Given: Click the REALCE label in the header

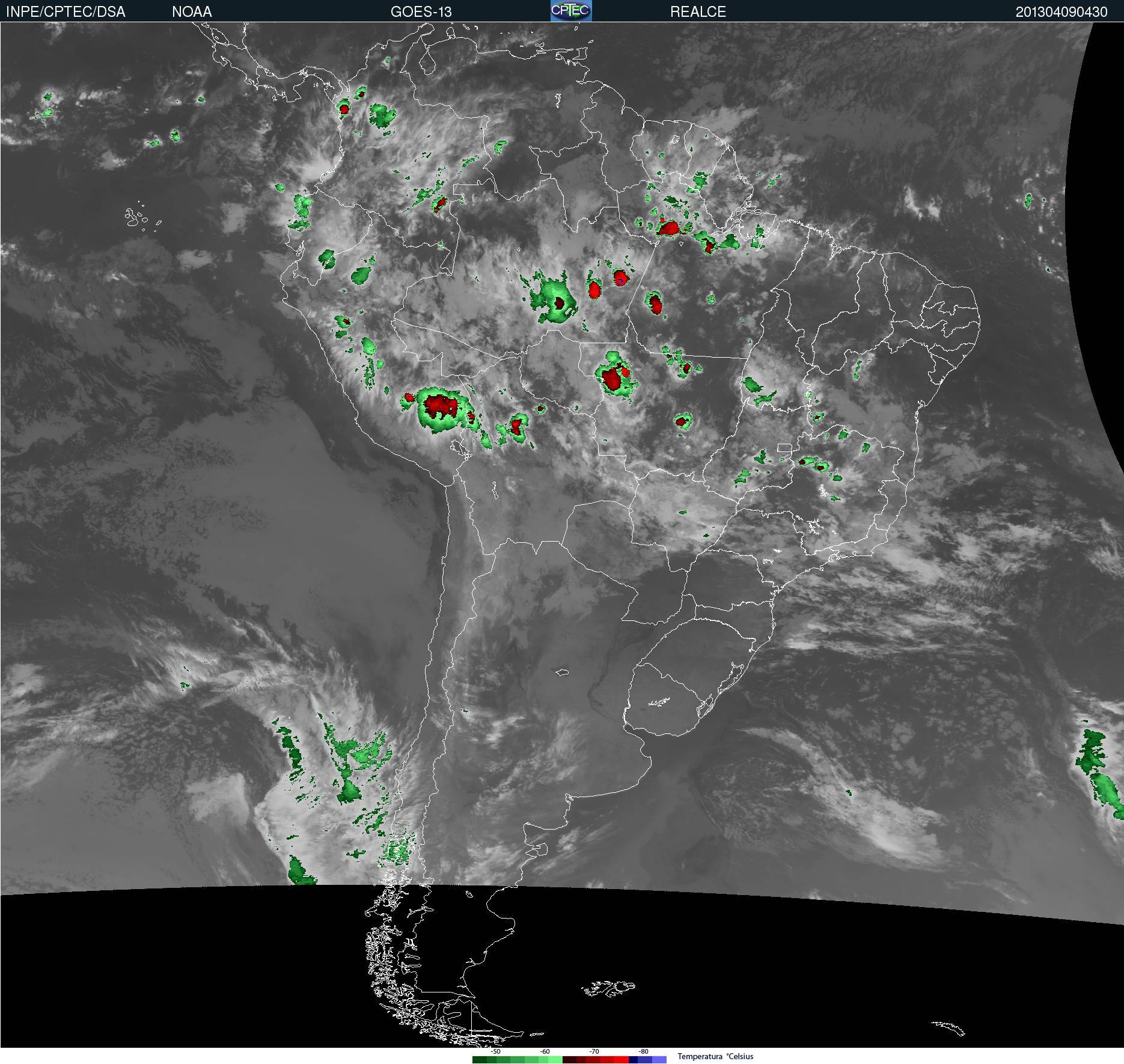Looking at the screenshot, I should (x=698, y=12).
